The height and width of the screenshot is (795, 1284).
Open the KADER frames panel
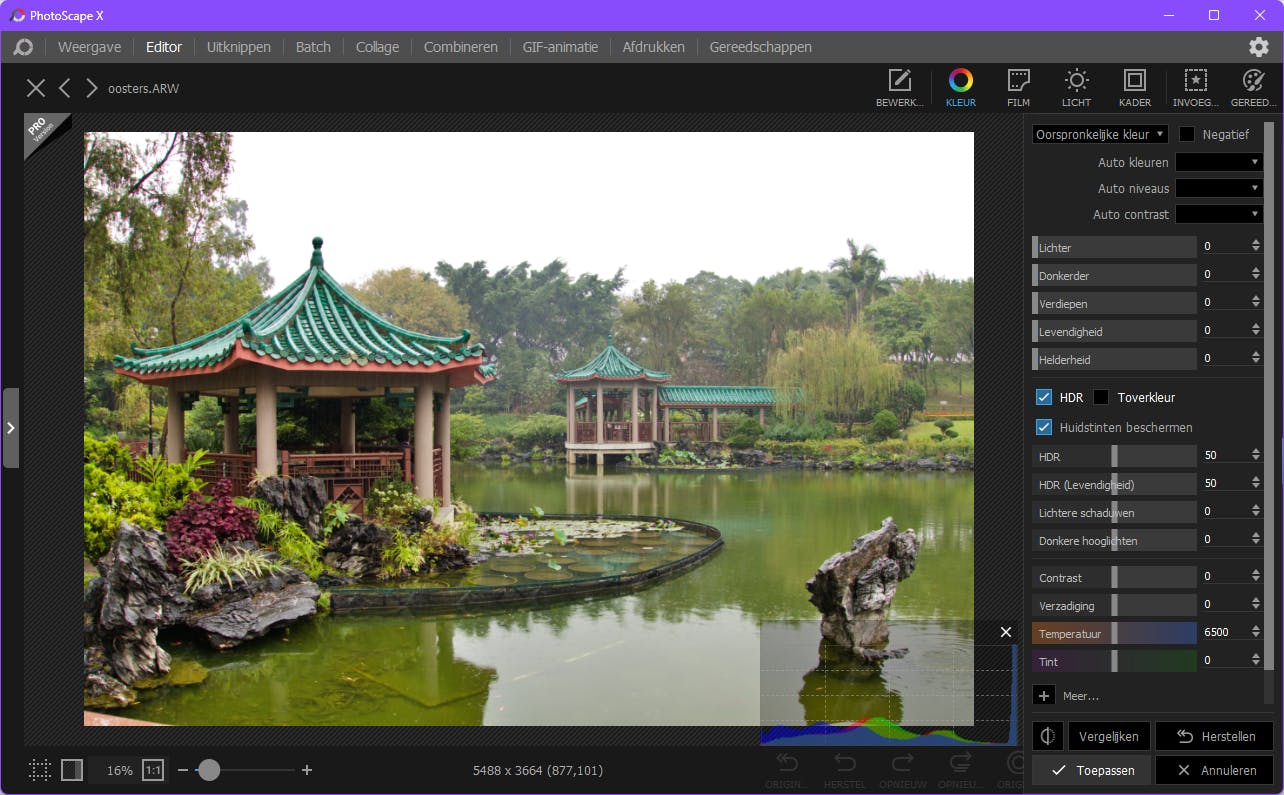[1135, 88]
